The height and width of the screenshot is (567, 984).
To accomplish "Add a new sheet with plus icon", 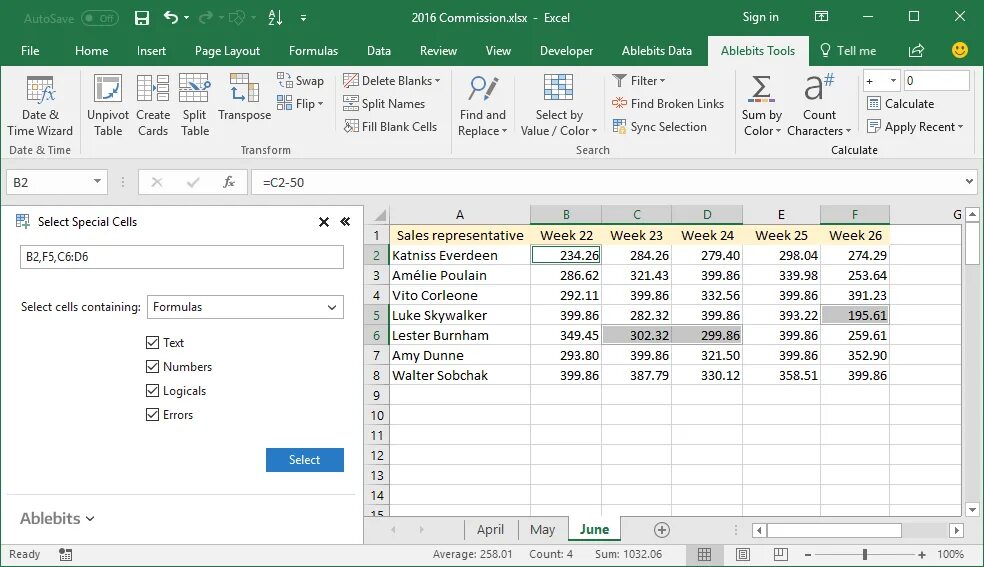I will 661,530.
